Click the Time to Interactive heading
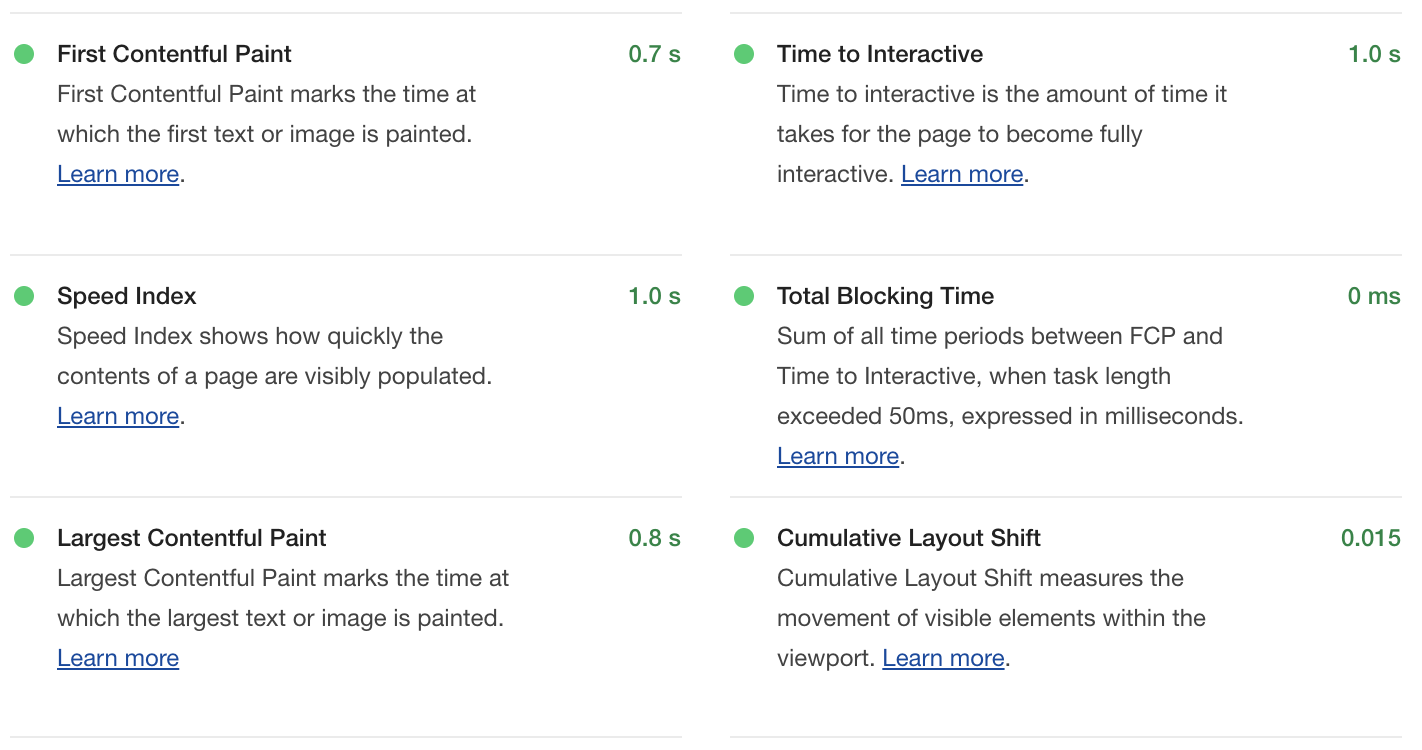This screenshot has width=1422, height=750. (x=879, y=54)
